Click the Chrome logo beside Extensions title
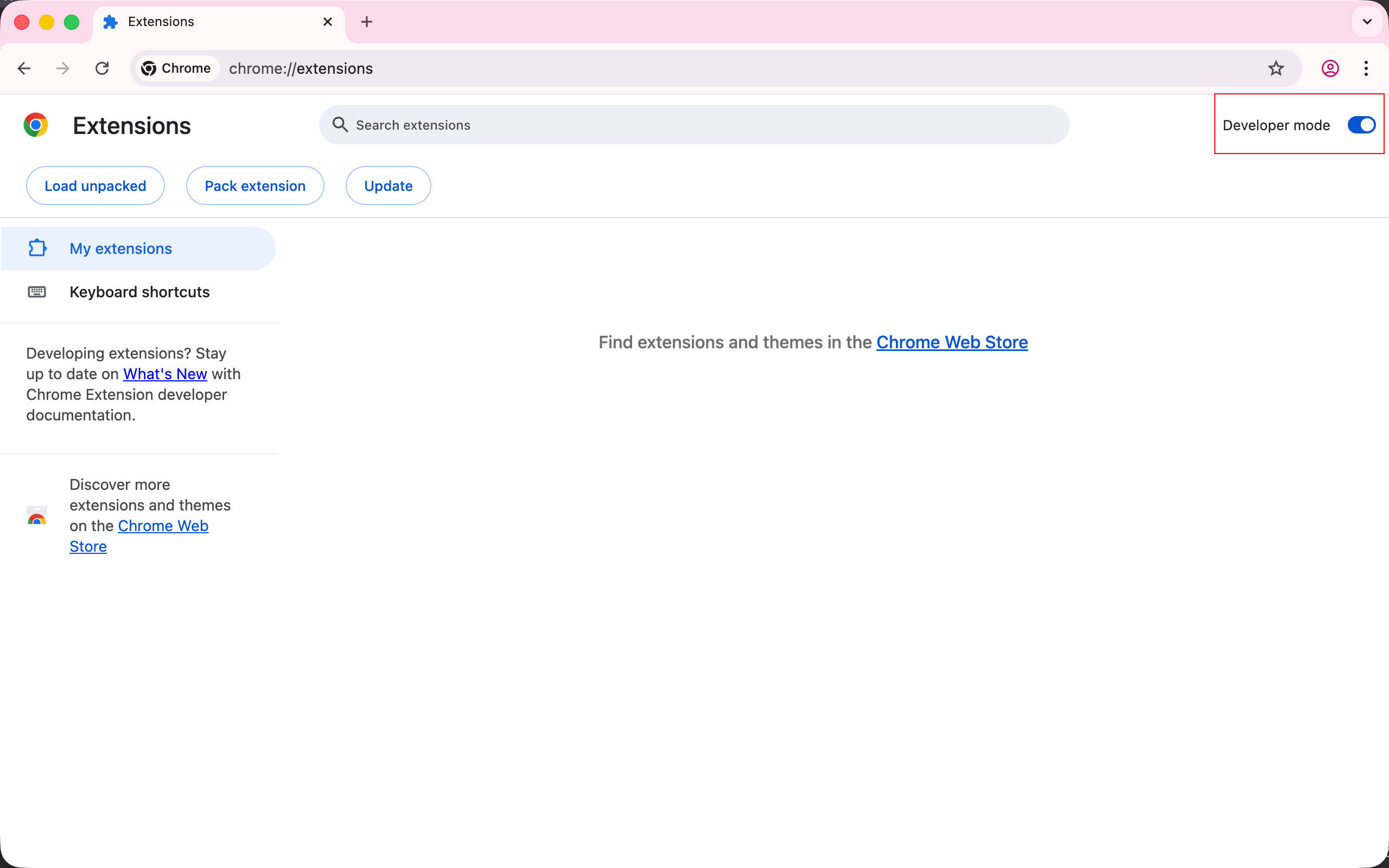This screenshot has height=868, width=1389. 36,125
